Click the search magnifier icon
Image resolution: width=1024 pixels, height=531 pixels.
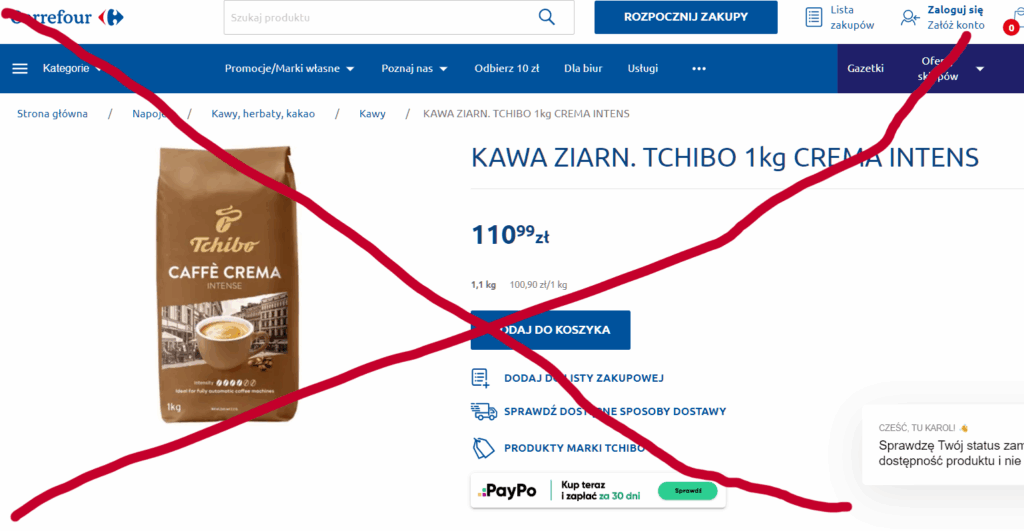547,17
